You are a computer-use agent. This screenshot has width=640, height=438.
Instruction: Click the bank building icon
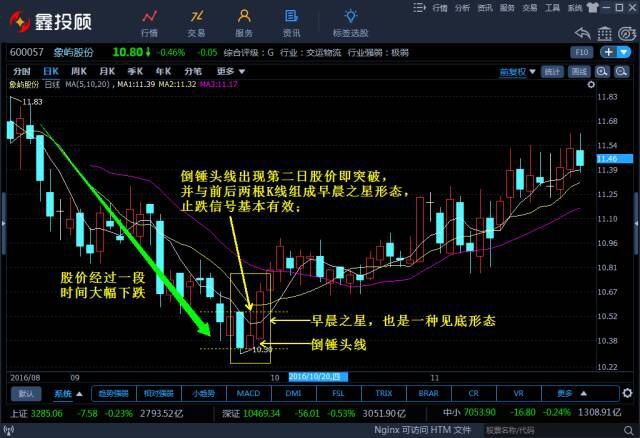point(604,33)
